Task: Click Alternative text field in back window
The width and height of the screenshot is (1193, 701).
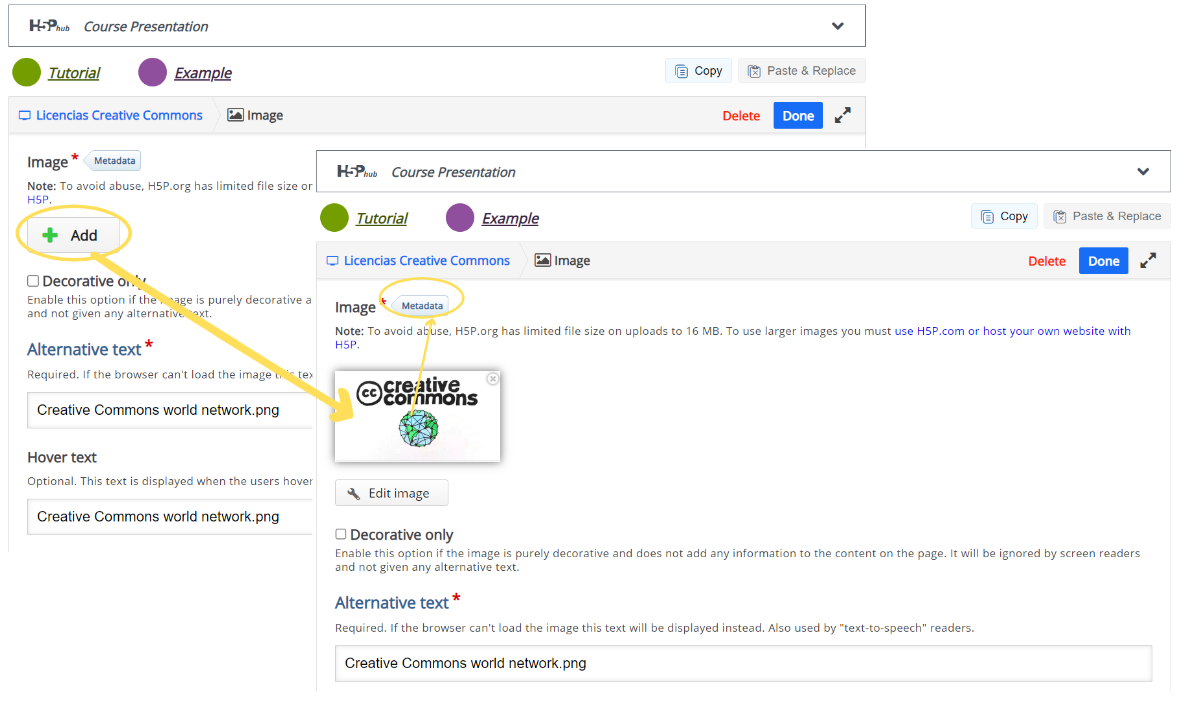Action: 170,410
